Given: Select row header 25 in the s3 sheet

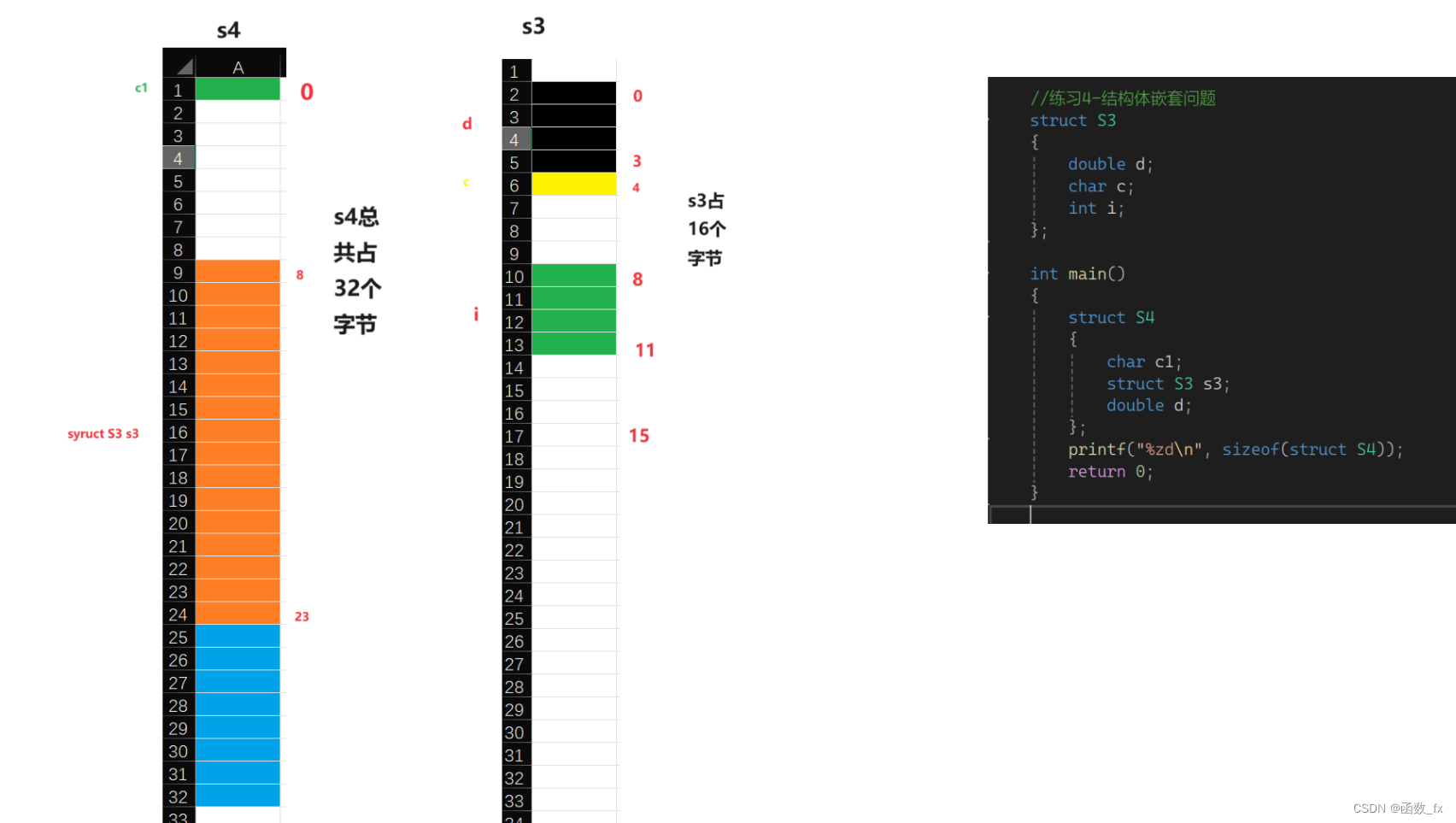Looking at the screenshot, I should point(516,618).
